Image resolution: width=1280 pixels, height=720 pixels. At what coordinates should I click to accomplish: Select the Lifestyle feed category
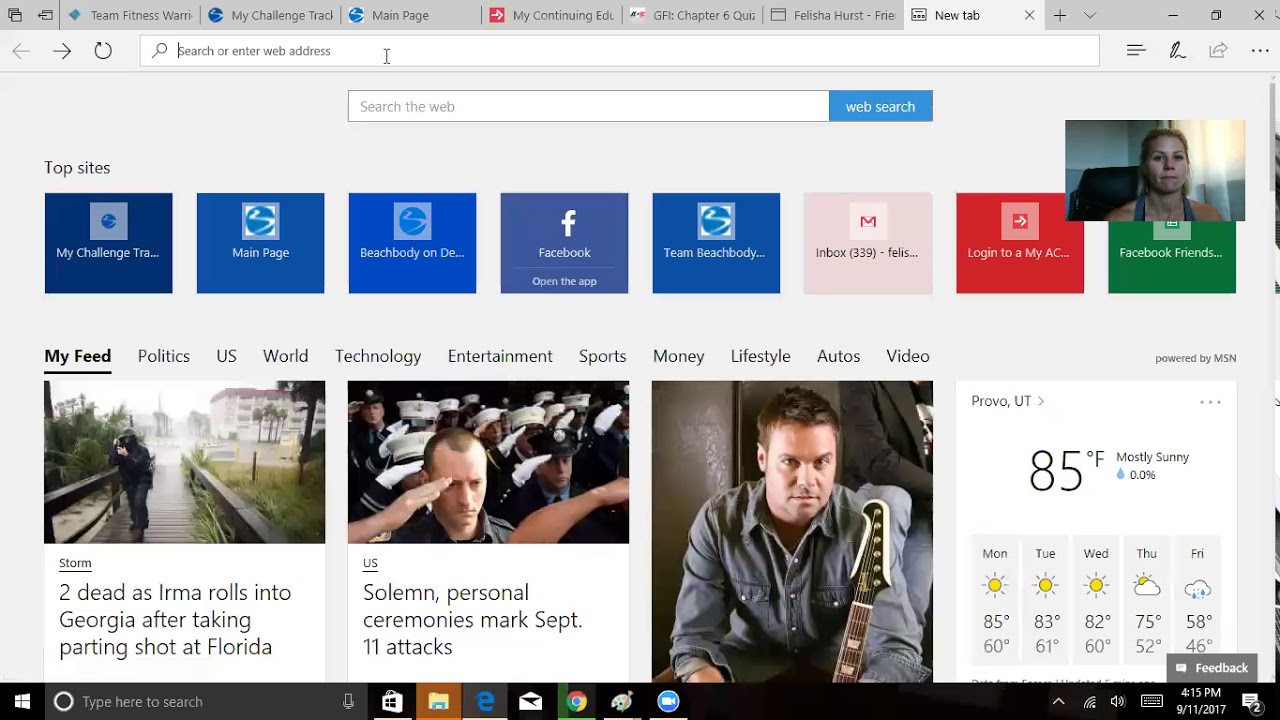pyautogui.click(x=760, y=356)
